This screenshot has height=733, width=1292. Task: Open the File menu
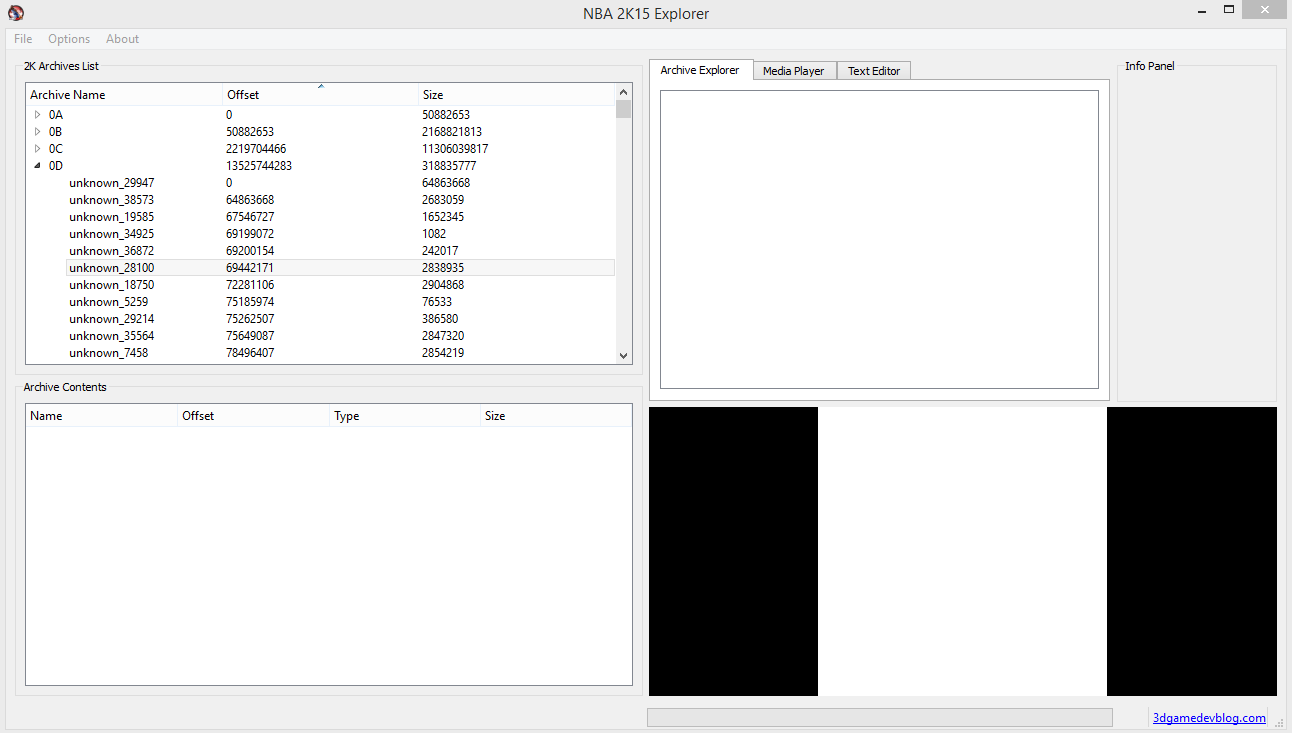point(23,39)
